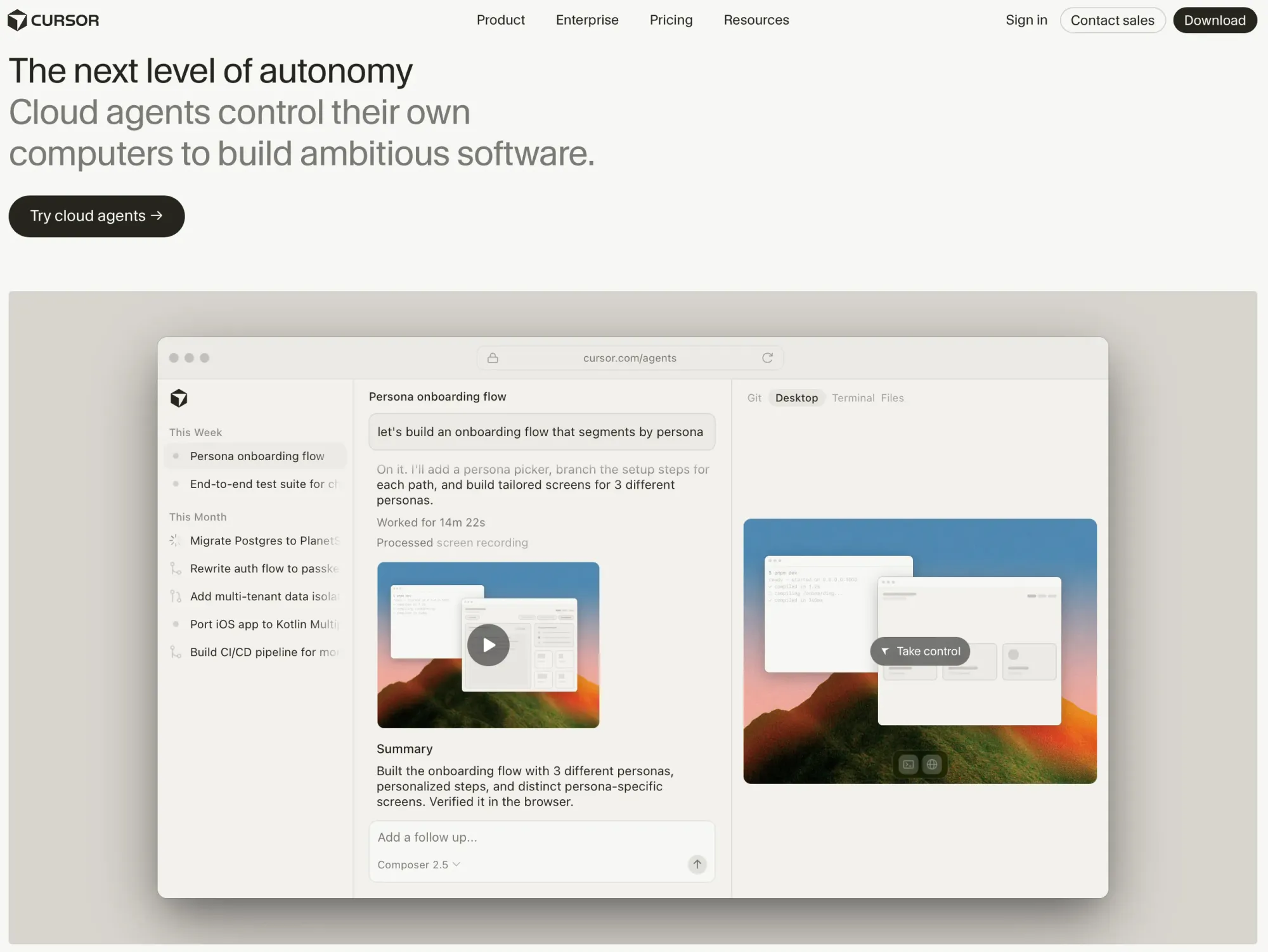Switch to the Git tab
The image size is (1268, 952).
[x=754, y=398]
